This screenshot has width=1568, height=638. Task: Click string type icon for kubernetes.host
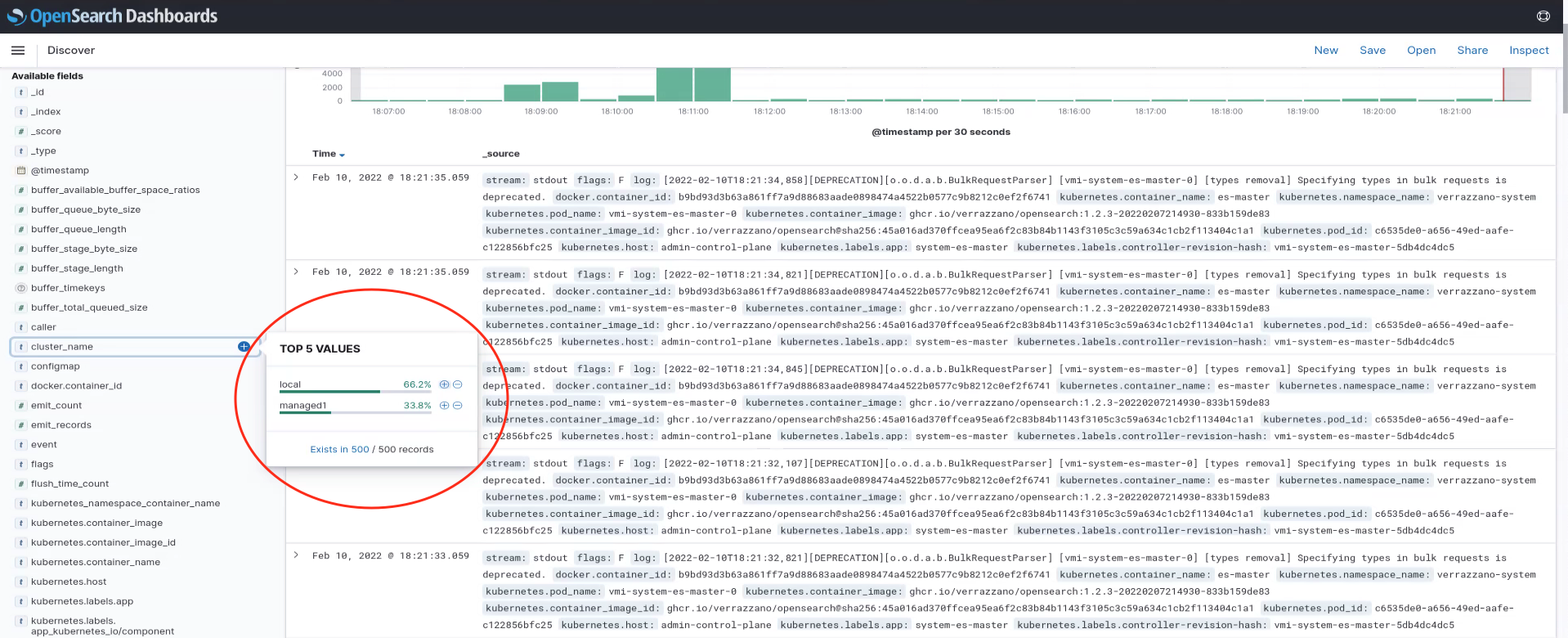[21, 582]
